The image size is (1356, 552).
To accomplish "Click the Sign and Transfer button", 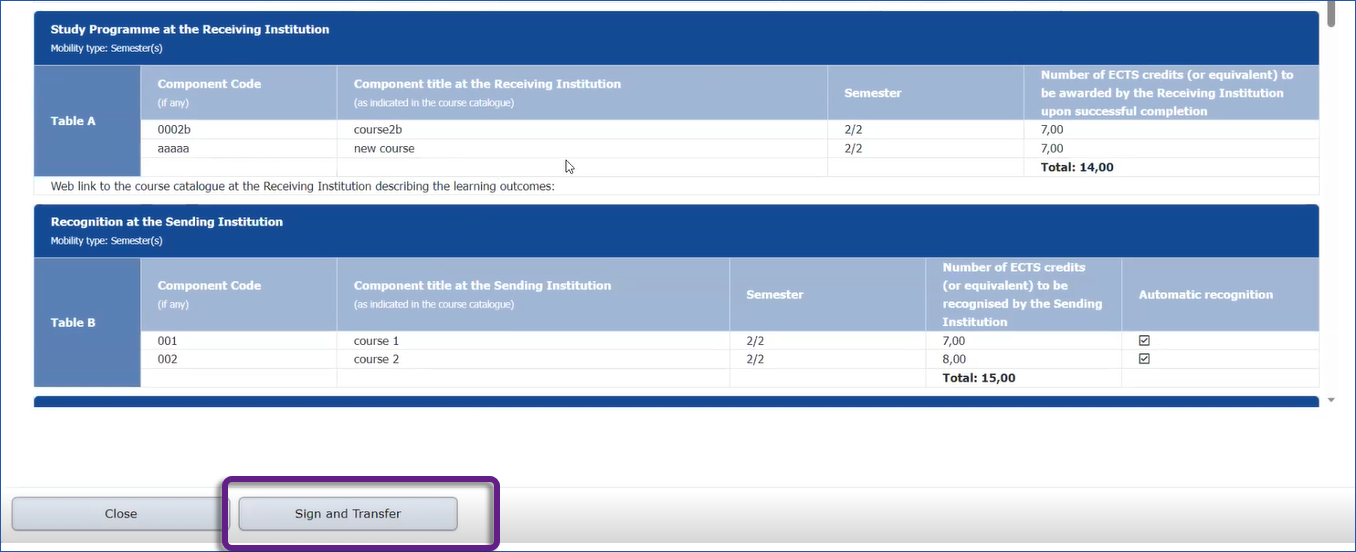I will tap(347, 514).
